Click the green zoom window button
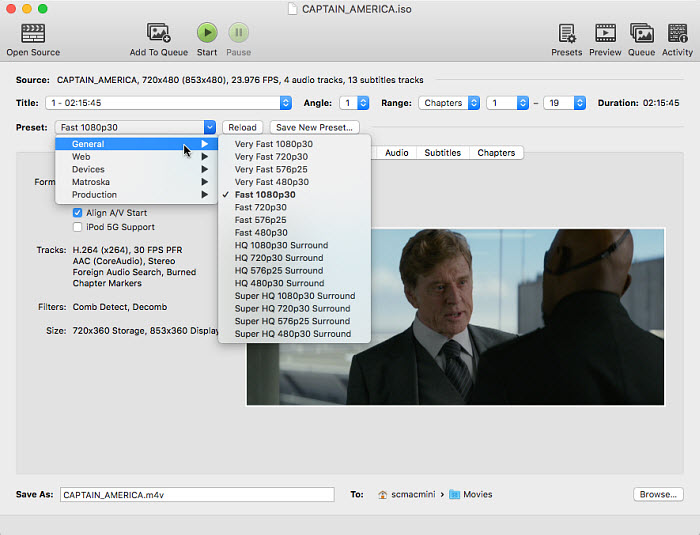Image resolution: width=700 pixels, height=535 pixels. click(x=42, y=8)
